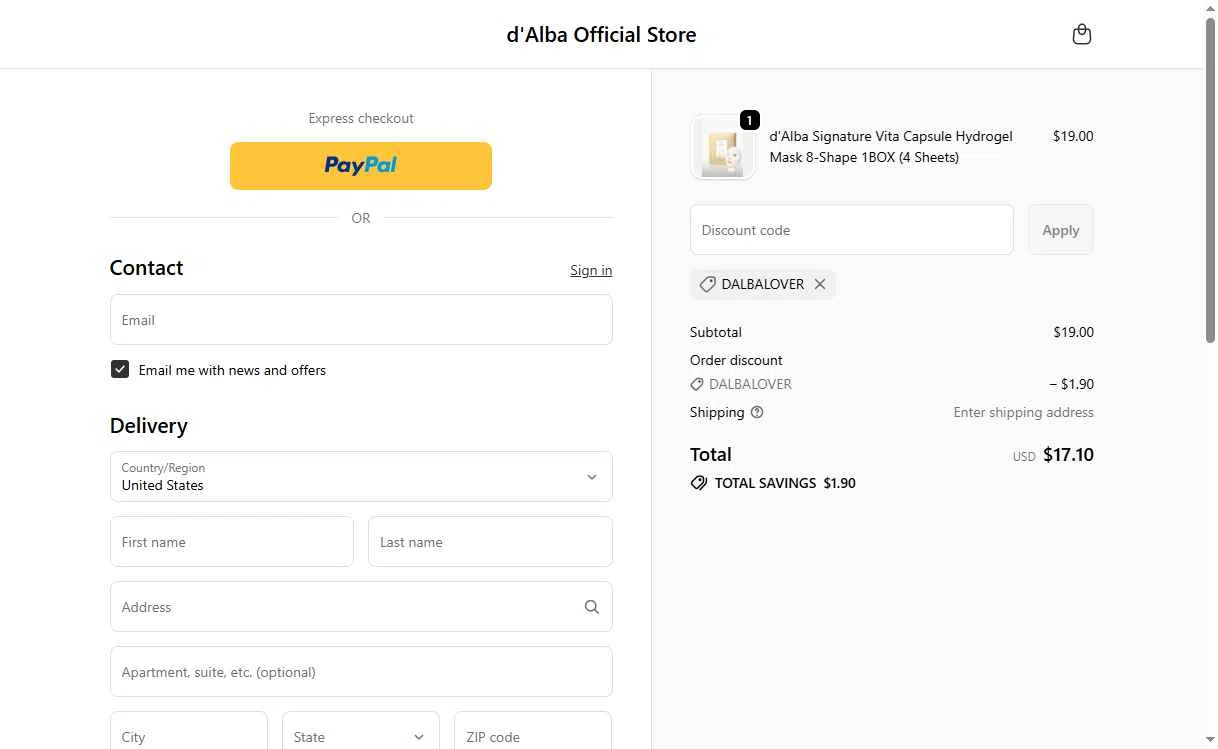Focus the First name field
The image size is (1218, 749).
tap(232, 542)
